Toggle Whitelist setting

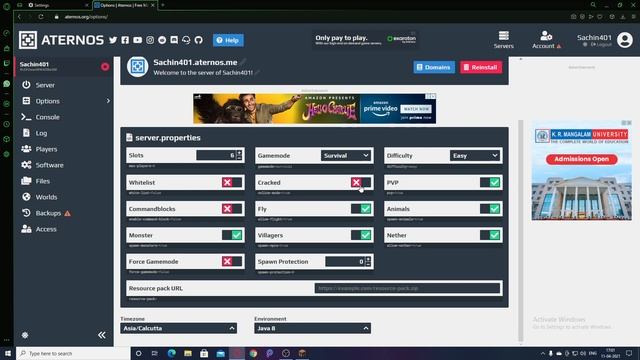point(232,182)
